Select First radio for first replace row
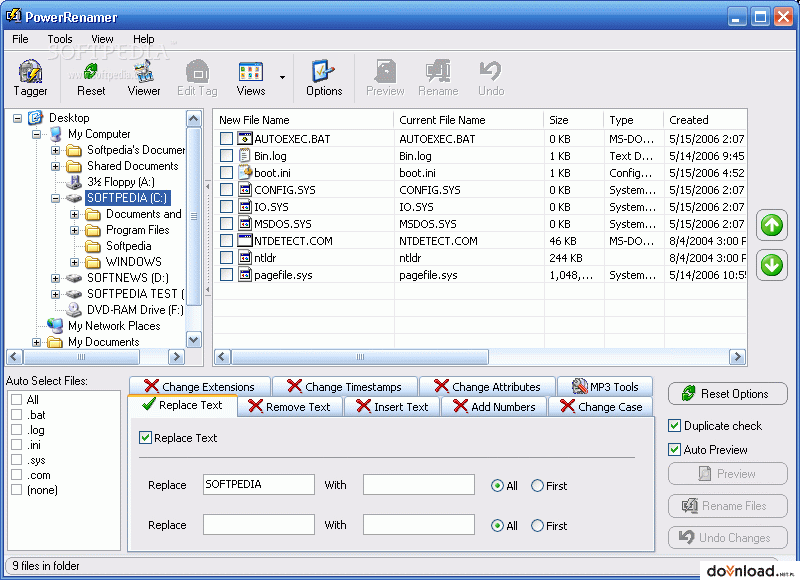 [x=537, y=486]
